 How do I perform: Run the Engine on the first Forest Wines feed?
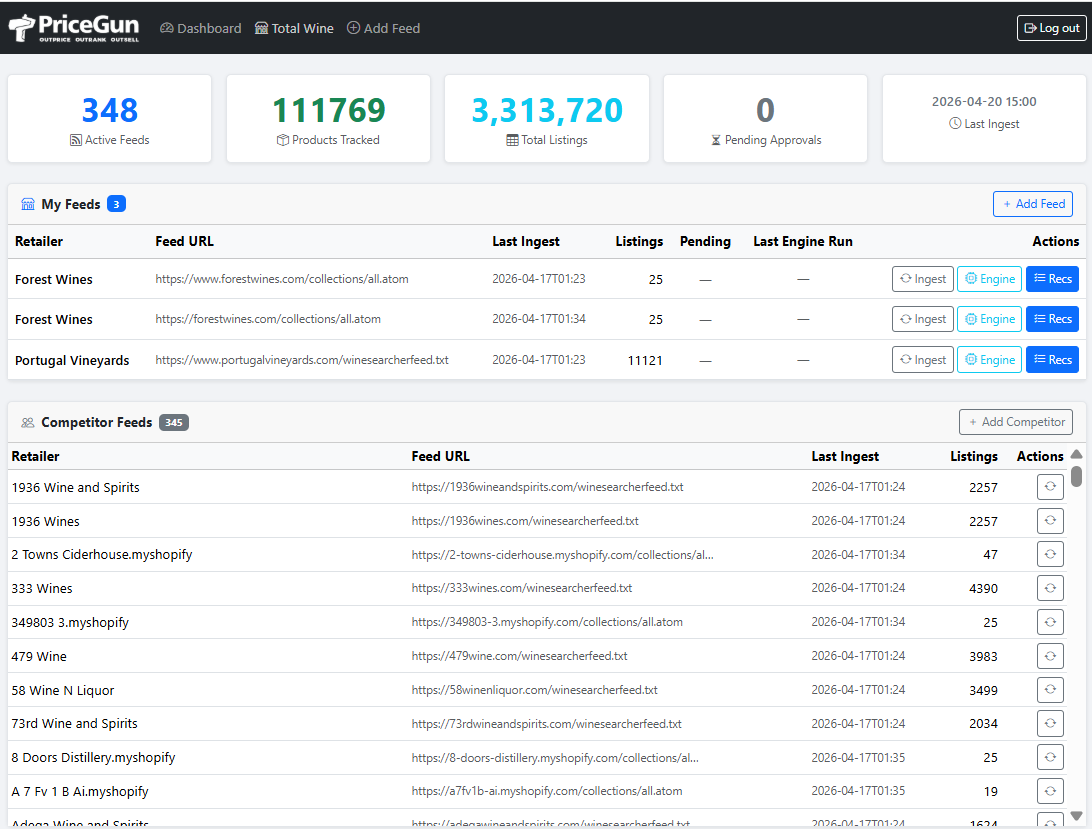(x=989, y=279)
